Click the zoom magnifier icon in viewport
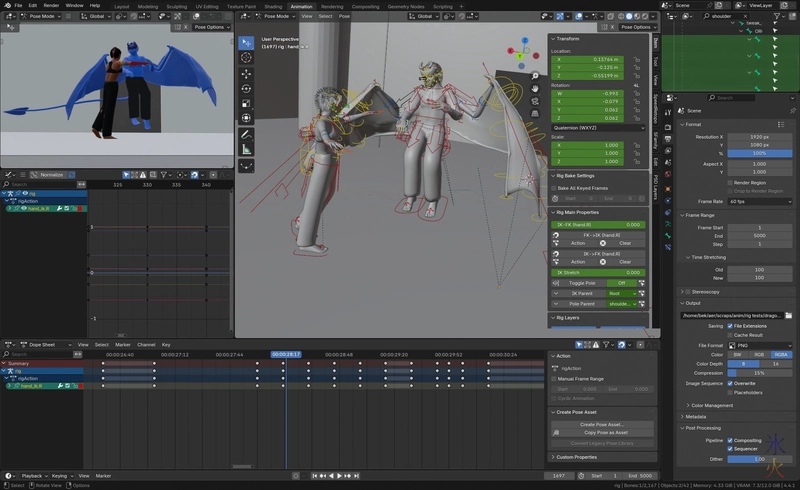800x490 pixels. [x=537, y=76]
